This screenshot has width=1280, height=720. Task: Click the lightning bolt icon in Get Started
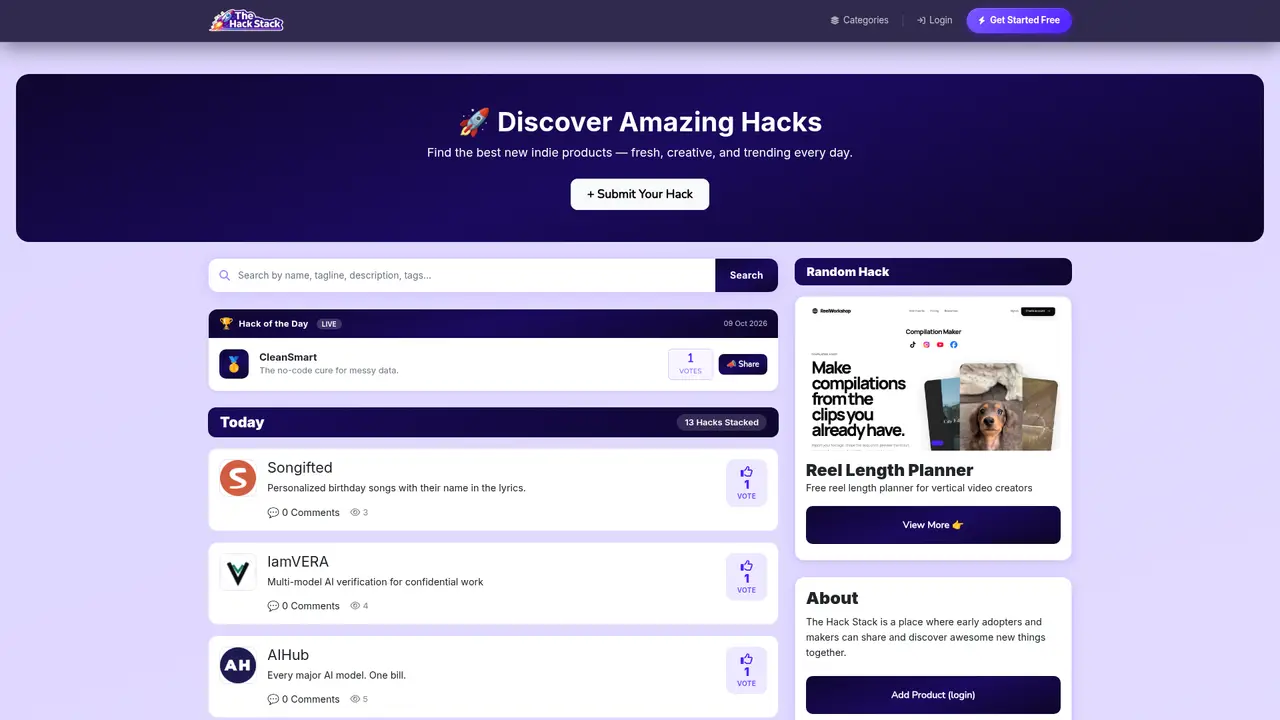982,20
